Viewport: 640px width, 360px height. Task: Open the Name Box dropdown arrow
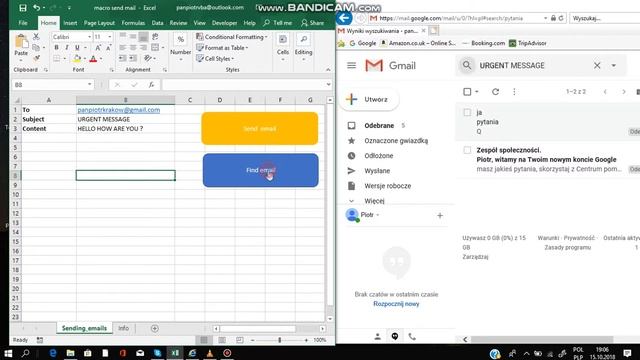(89, 84)
